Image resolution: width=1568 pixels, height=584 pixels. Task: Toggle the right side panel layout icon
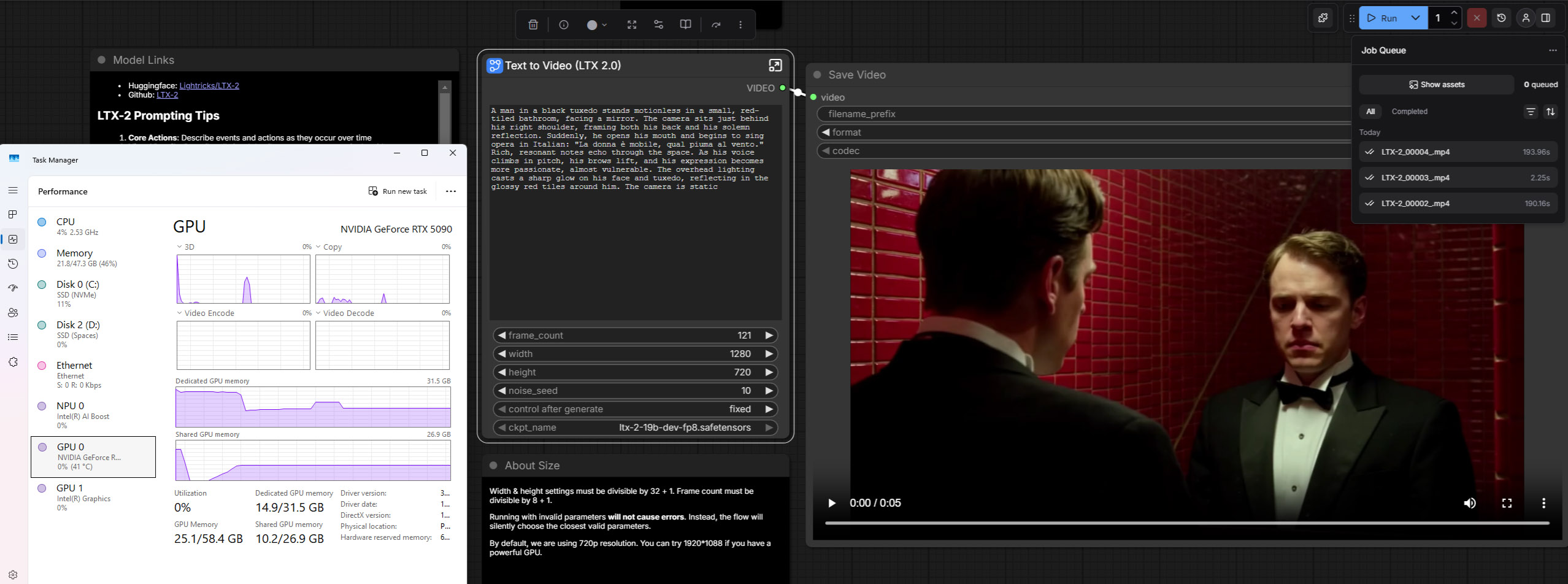1546,18
